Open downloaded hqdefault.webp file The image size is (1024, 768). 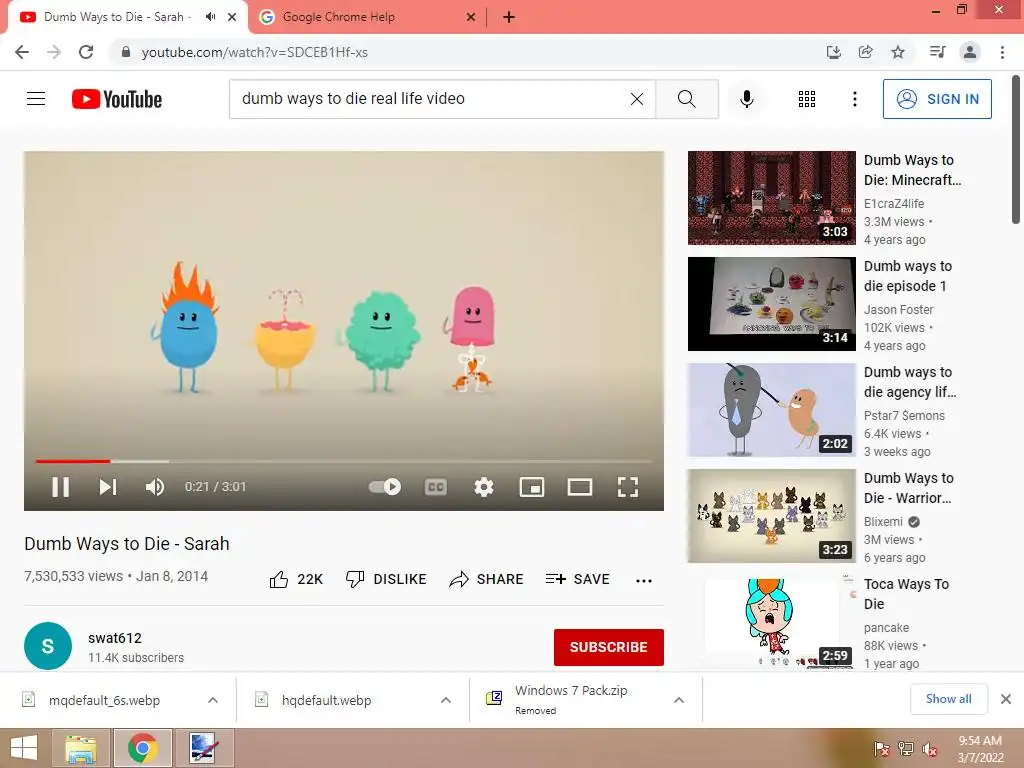(326, 700)
